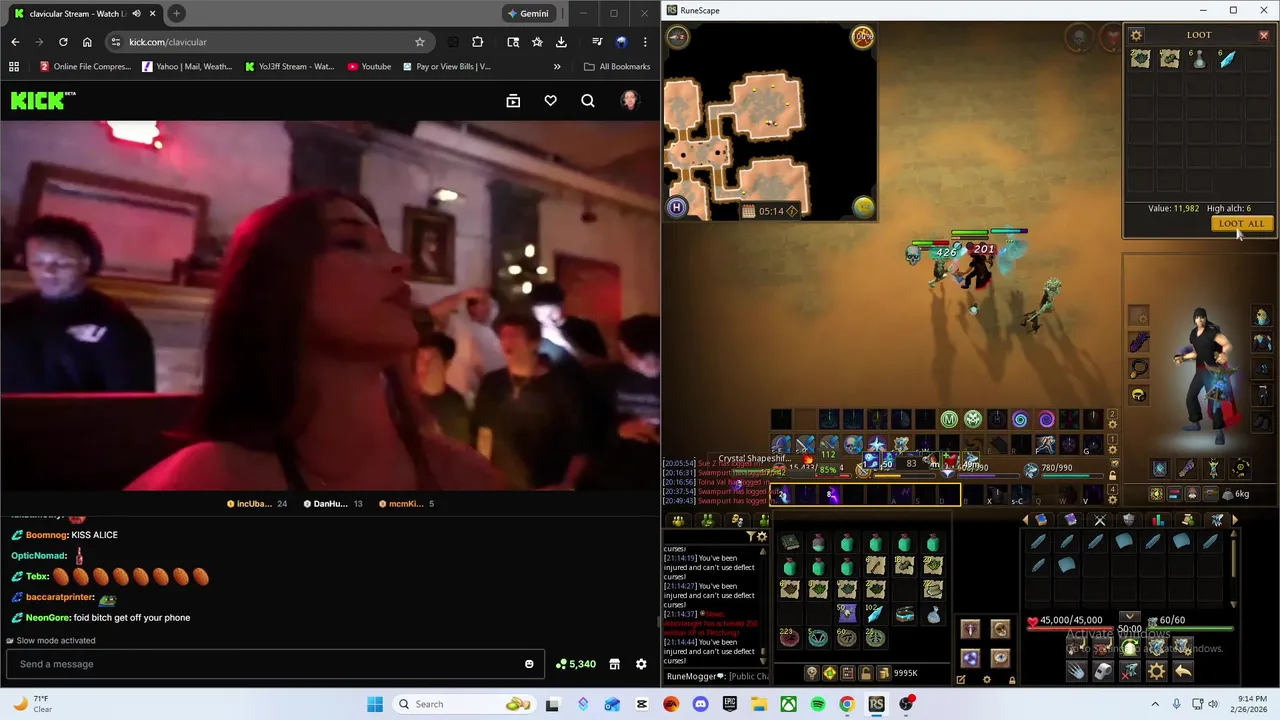Open Kick chat settings gear
Screen dimensions: 1280x720
(x=641, y=664)
